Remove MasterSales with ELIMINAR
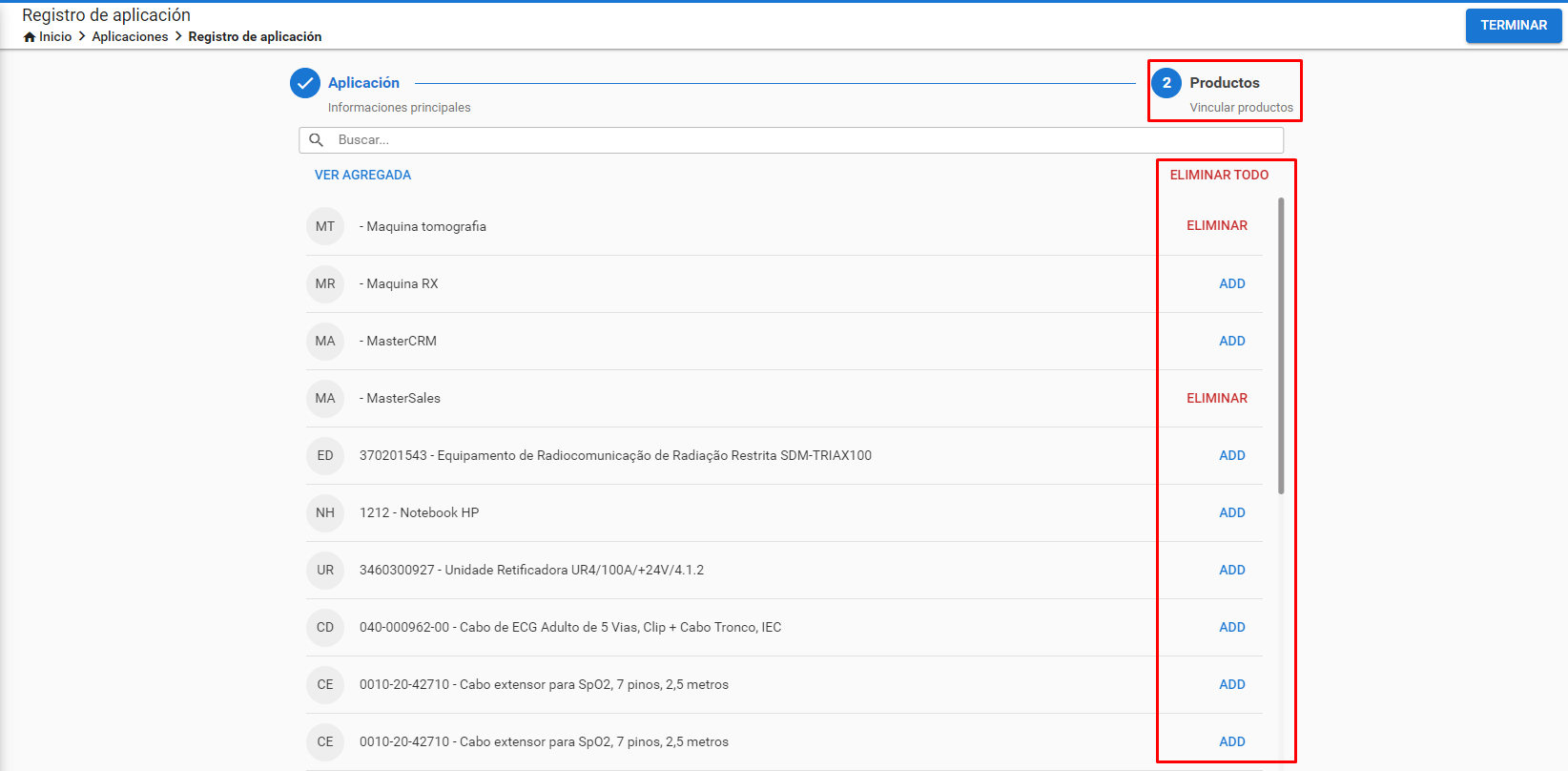This screenshot has height=771, width=1568. click(1217, 398)
